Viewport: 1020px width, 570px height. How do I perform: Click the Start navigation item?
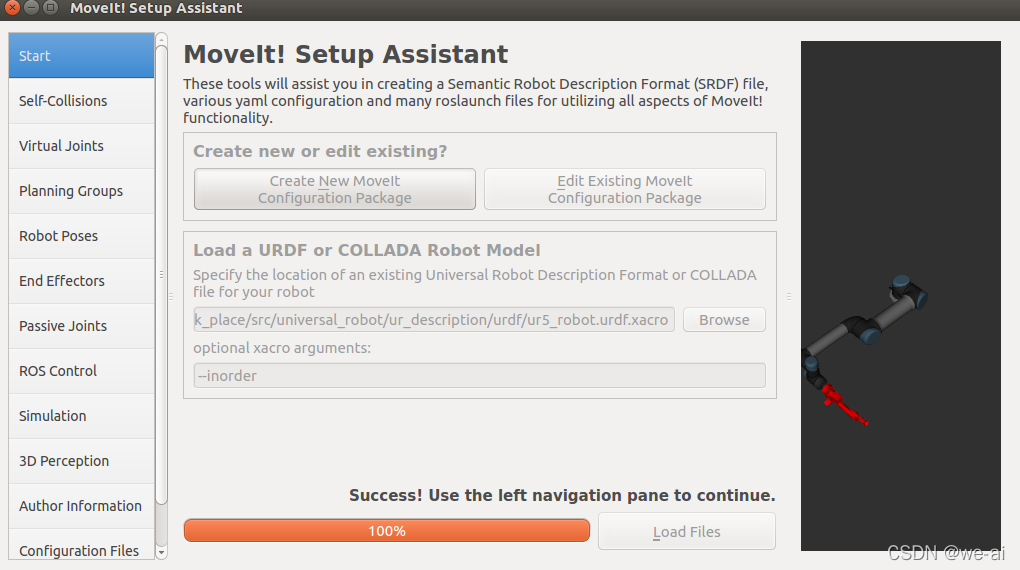click(80, 56)
